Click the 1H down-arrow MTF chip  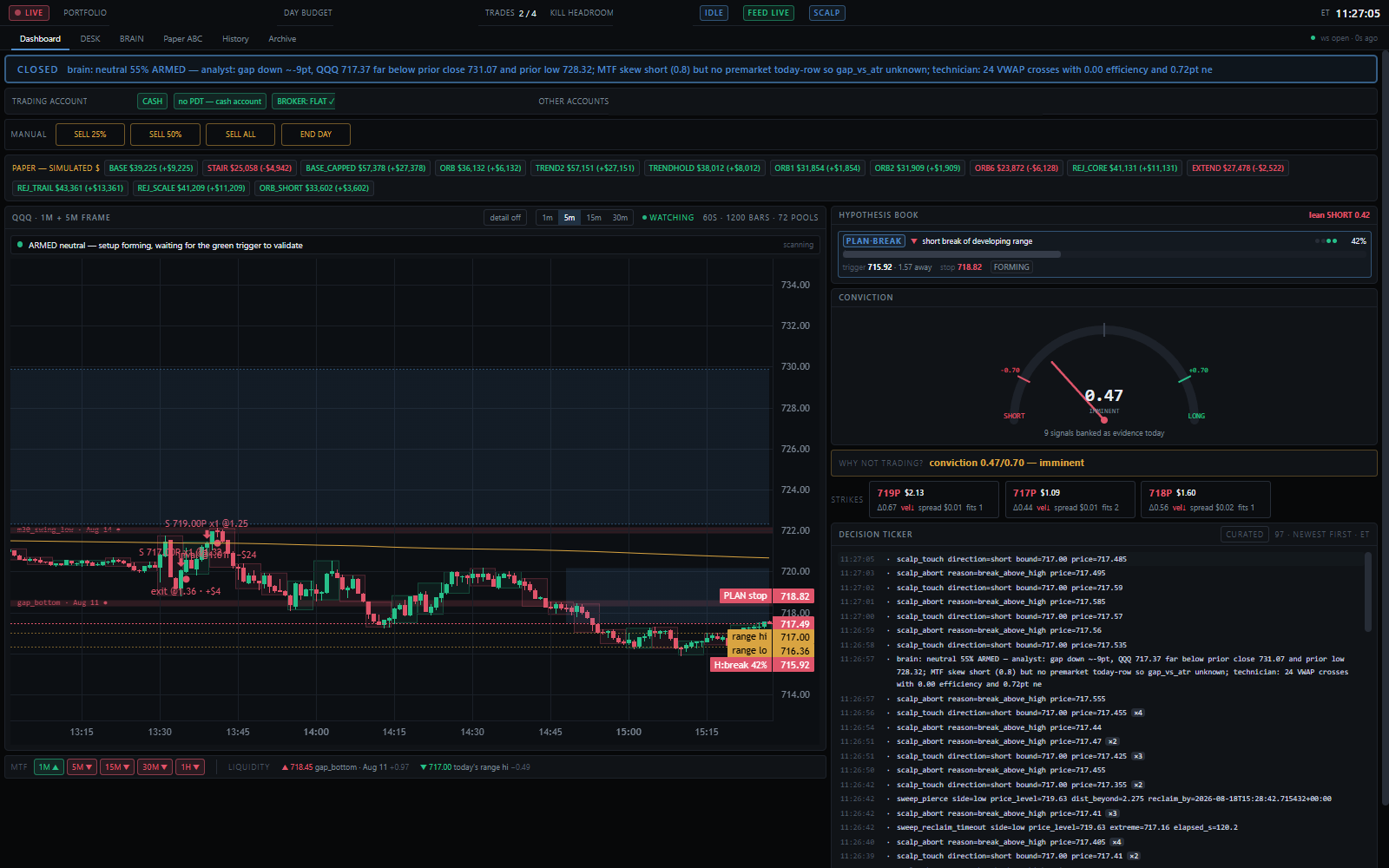click(x=190, y=767)
